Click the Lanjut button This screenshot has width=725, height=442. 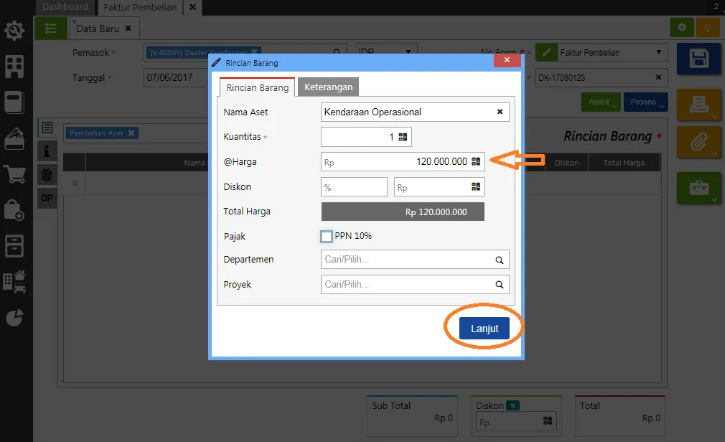pos(484,328)
